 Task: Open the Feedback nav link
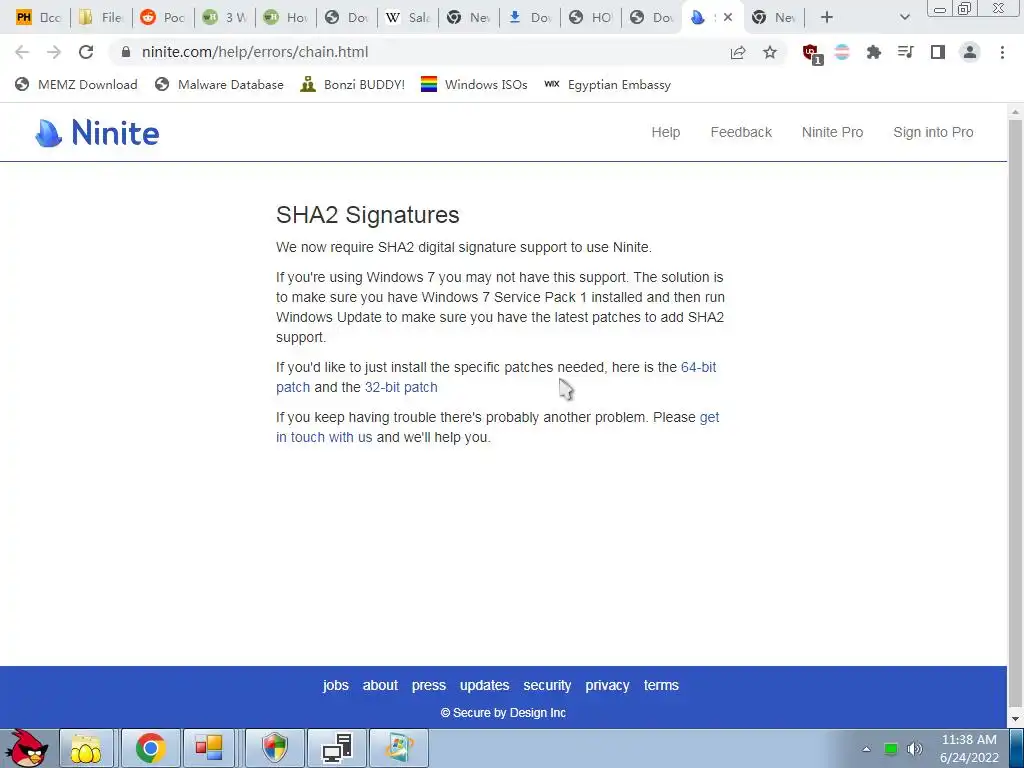click(x=741, y=133)
